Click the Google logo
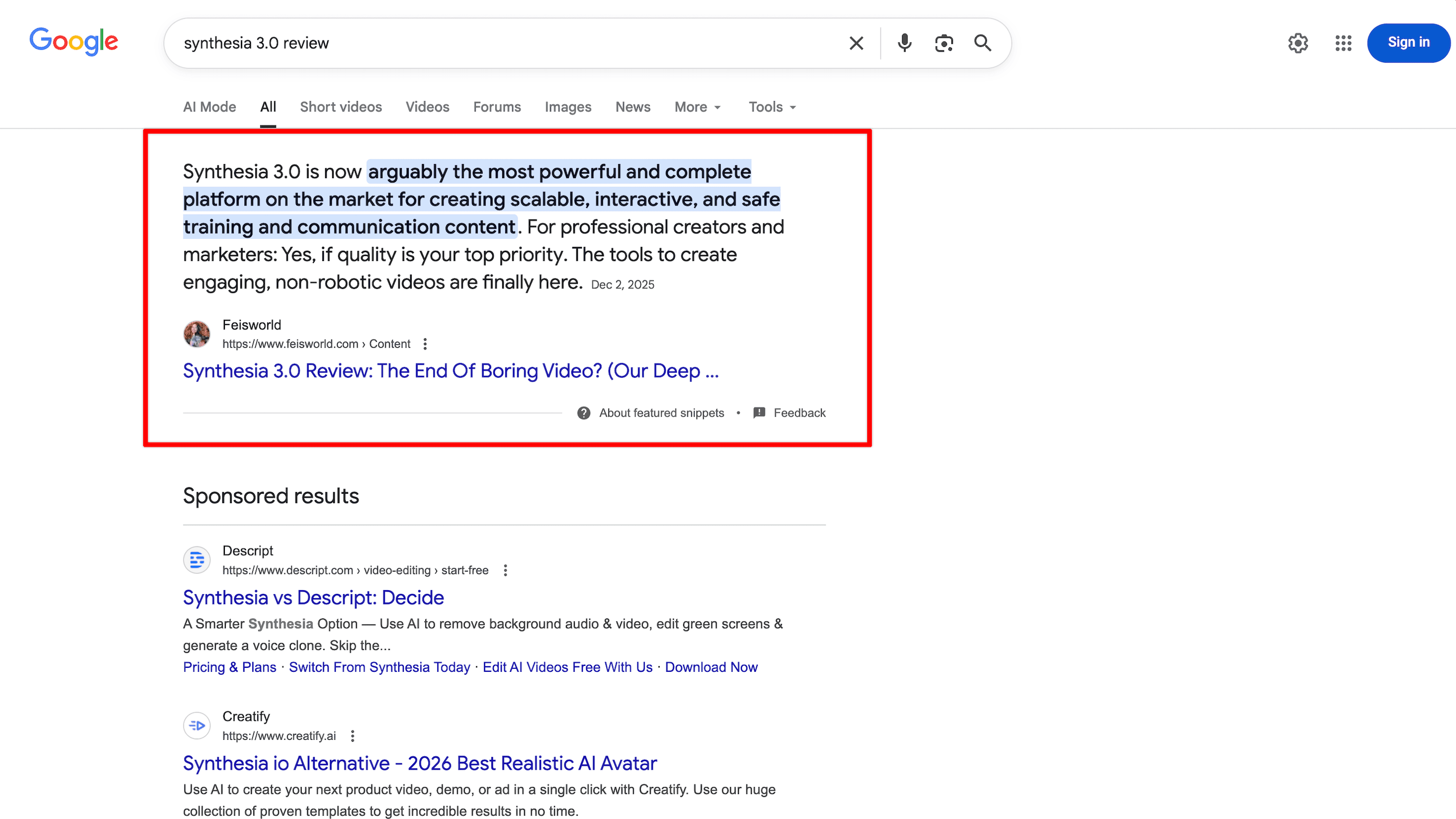The width and height of the screenshot is (1456, 819). point(74,42)
